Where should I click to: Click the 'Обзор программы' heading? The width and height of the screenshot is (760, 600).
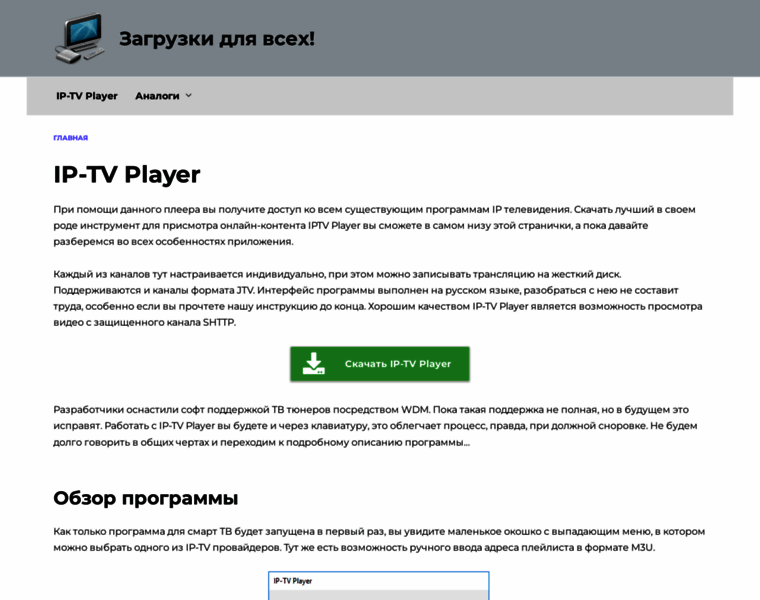click(x=145, y=498)
